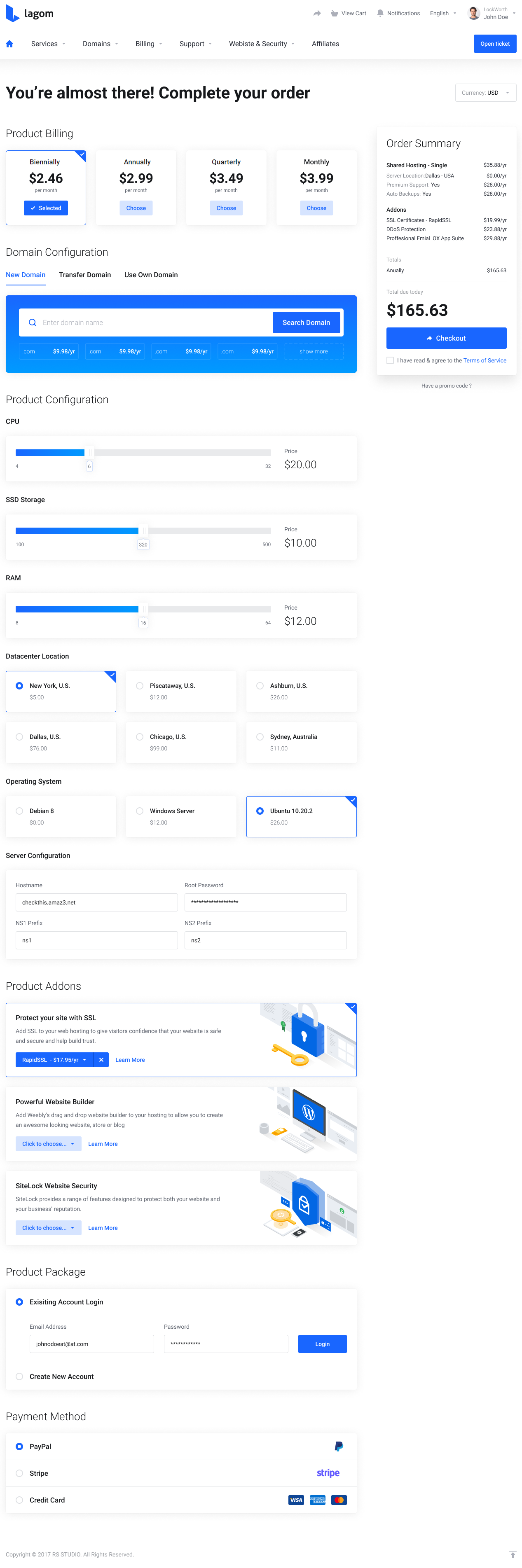
Task: Click WordPress monitor illustration
Action: pyautogui.click(x=308, y=1121)
